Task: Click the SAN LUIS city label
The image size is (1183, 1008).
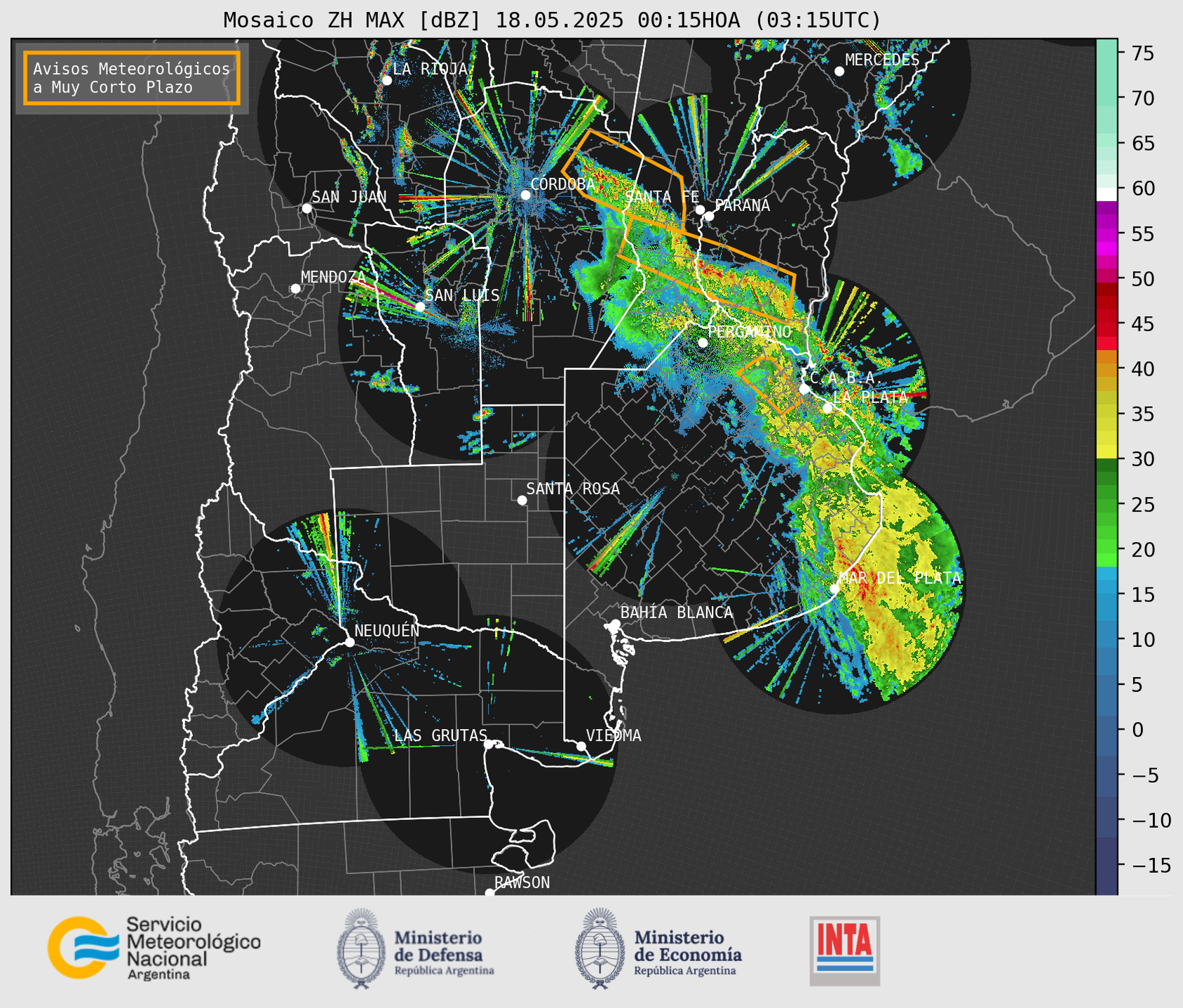Action: point(462,295)
